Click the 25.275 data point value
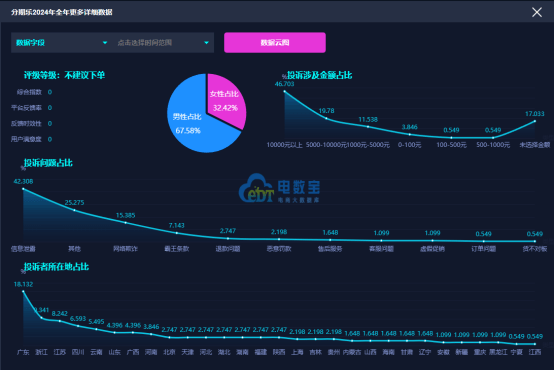 (x=74, y=203)
